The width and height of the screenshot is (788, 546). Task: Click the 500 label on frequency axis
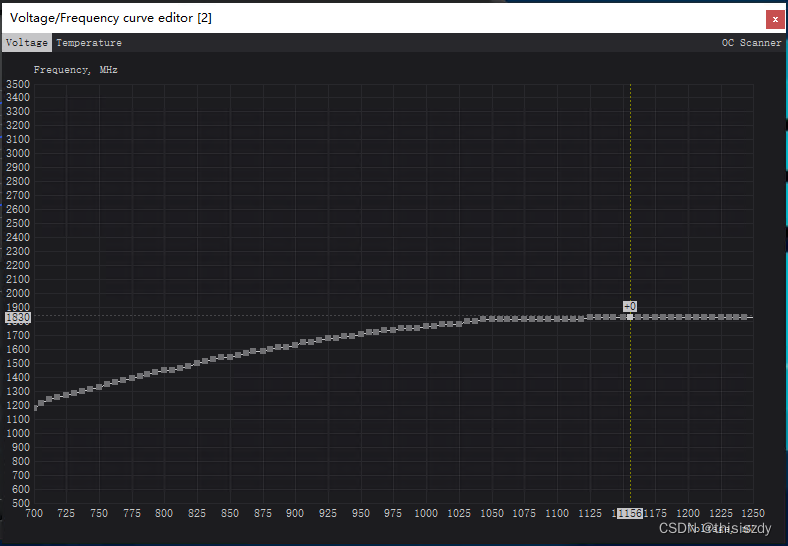click(20, 503)
